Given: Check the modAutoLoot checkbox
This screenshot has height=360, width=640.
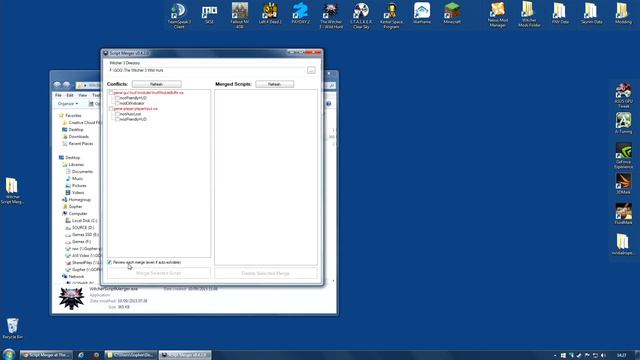Looking at the screenshot, I should tap(117, 114).
